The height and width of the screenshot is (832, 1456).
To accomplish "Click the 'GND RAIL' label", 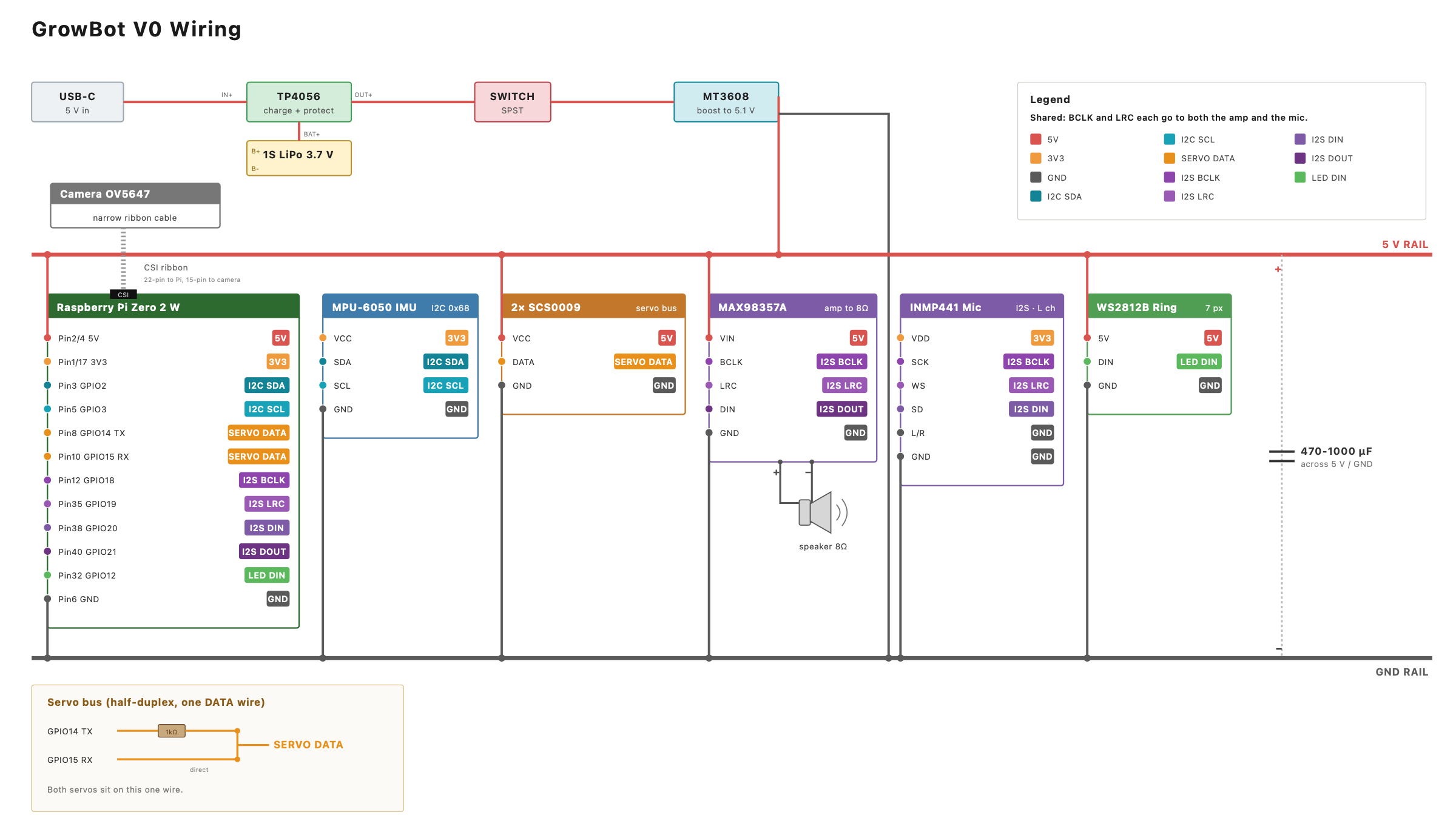I will tap(1402, 672).
